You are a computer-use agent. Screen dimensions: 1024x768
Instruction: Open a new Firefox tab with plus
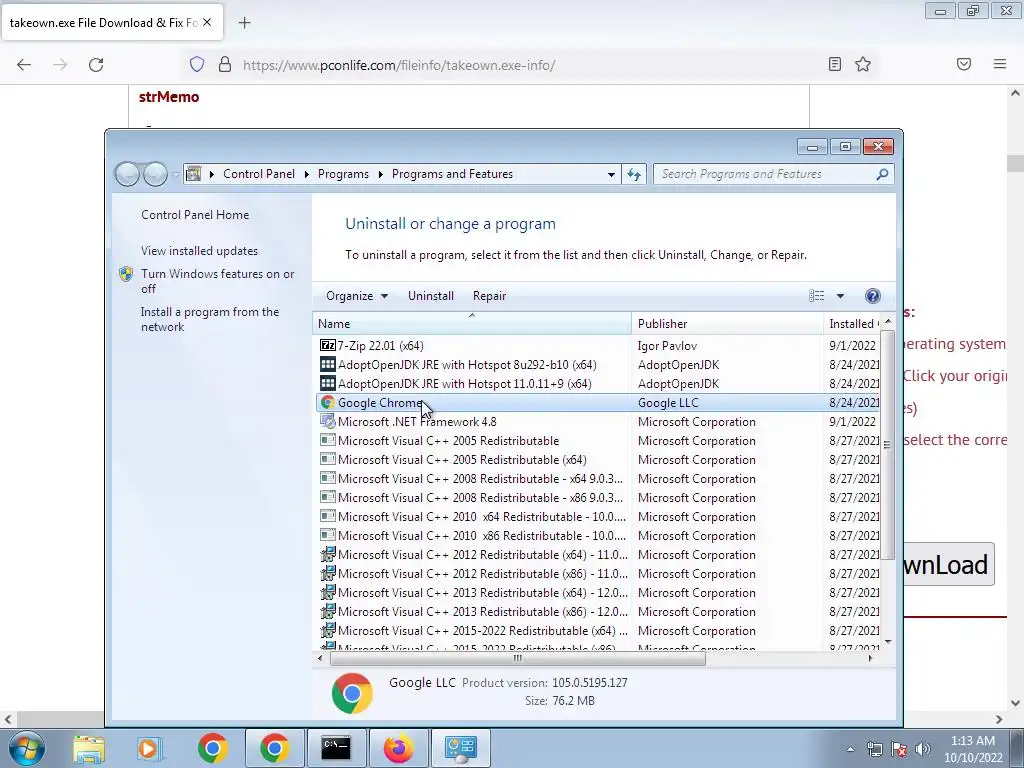point(244,23)
